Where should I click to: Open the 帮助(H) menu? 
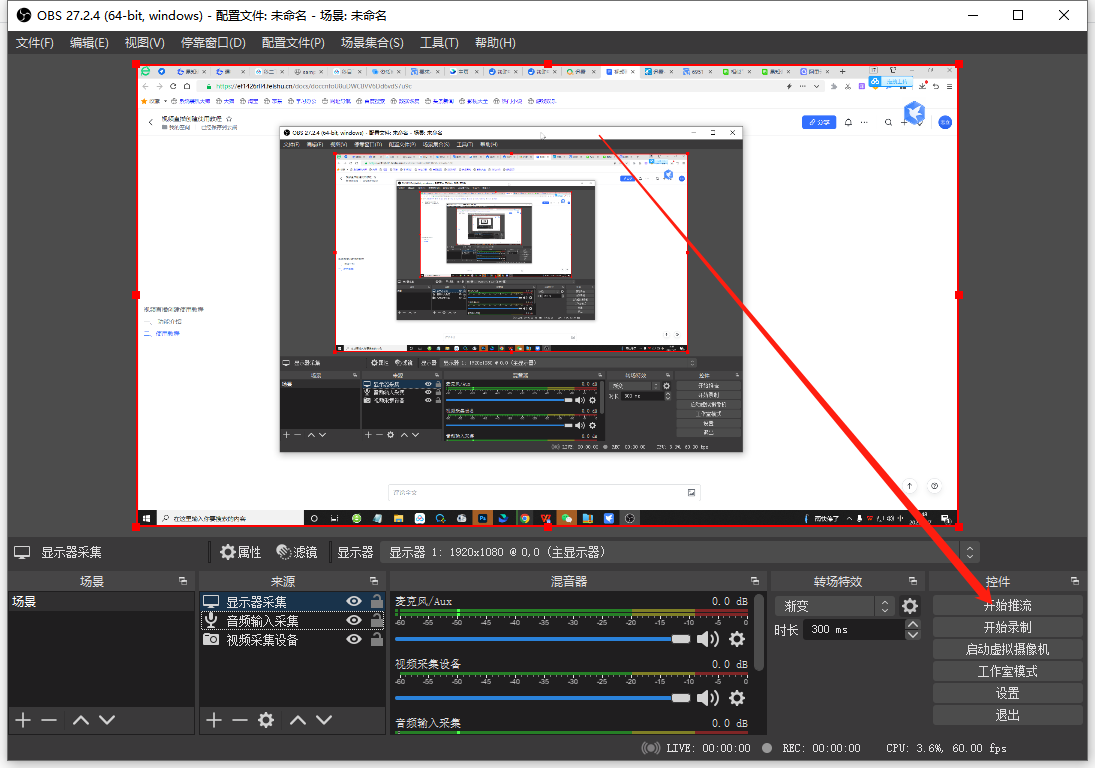(x=495, y=43)
